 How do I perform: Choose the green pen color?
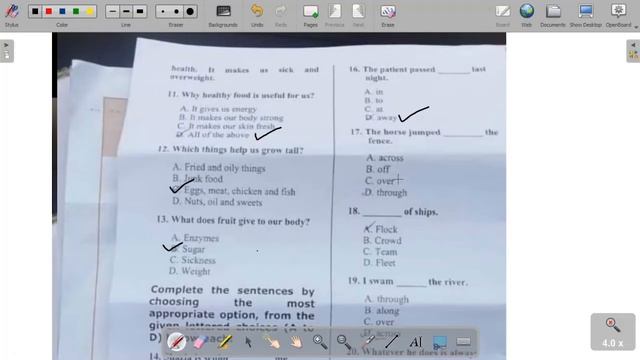point(76,11)
